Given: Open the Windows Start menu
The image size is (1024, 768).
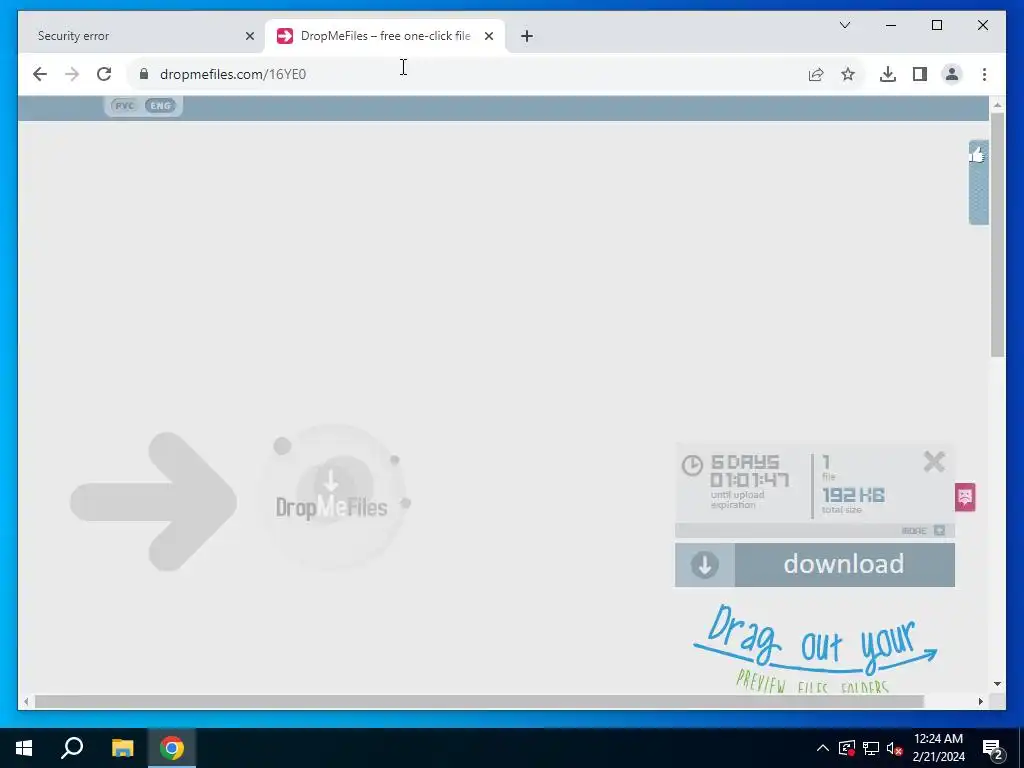Looking at the screenshot, I should click(x=24, y=748).
